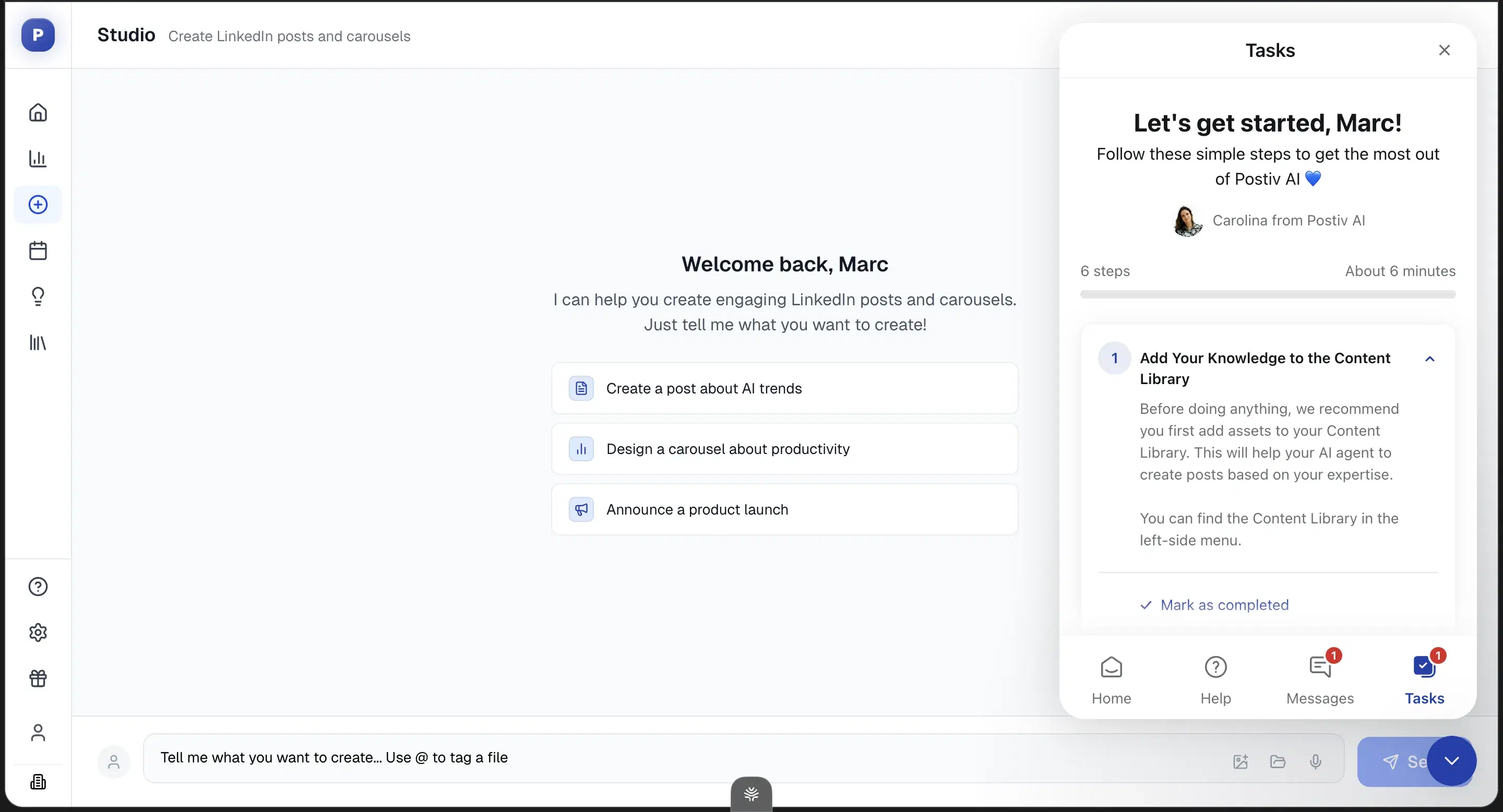The width and height of the screenshot is (1503, 812).
Task: Switch to Home tab in widget
Action: (x=1112, y=680)
